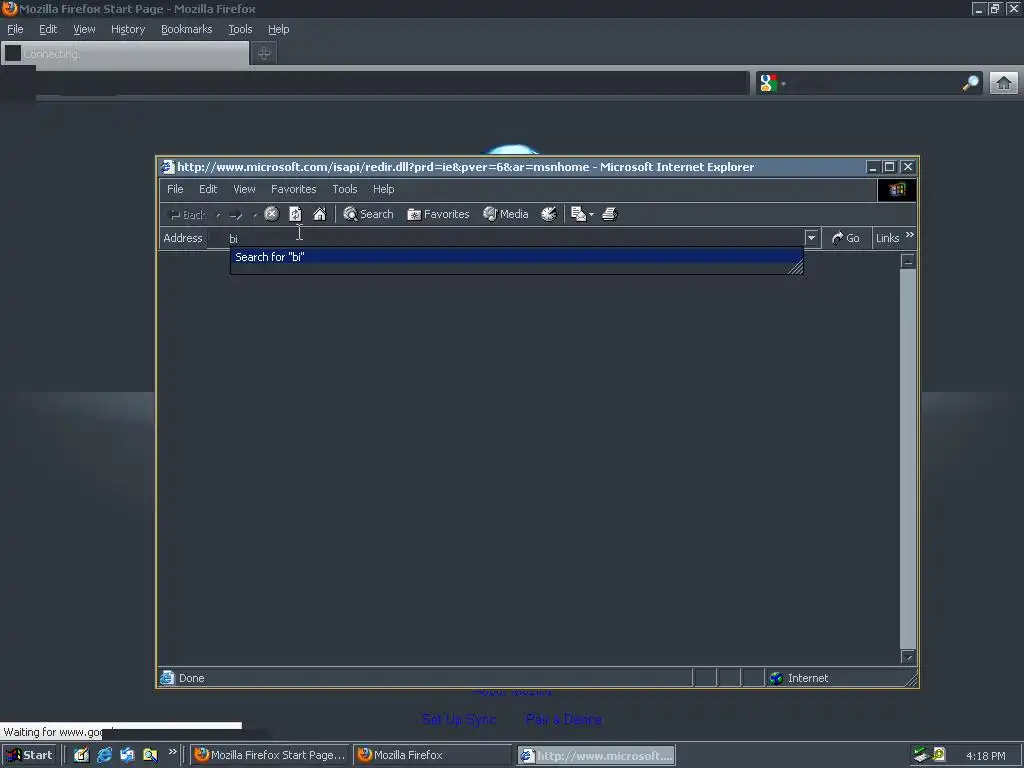Click the Set Up Sync link
The width and height of the screenshot is (1024, 768).
click(x=459, y=719)
